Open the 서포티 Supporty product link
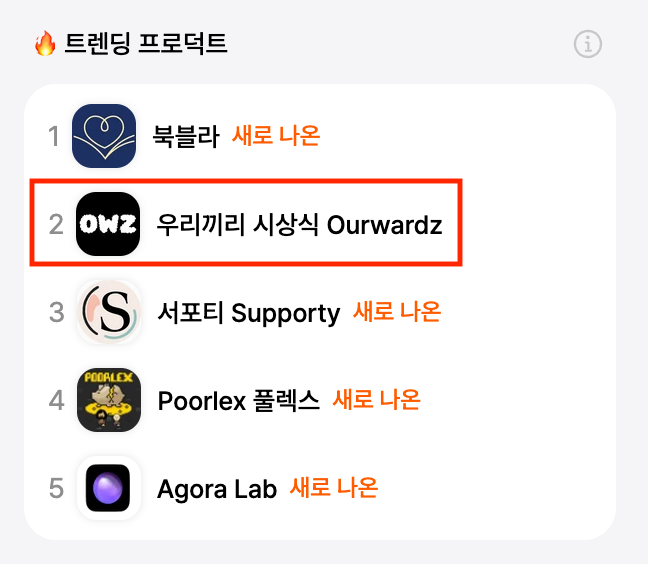This screenshot has height=564, width=648. (x=249, y=313)
